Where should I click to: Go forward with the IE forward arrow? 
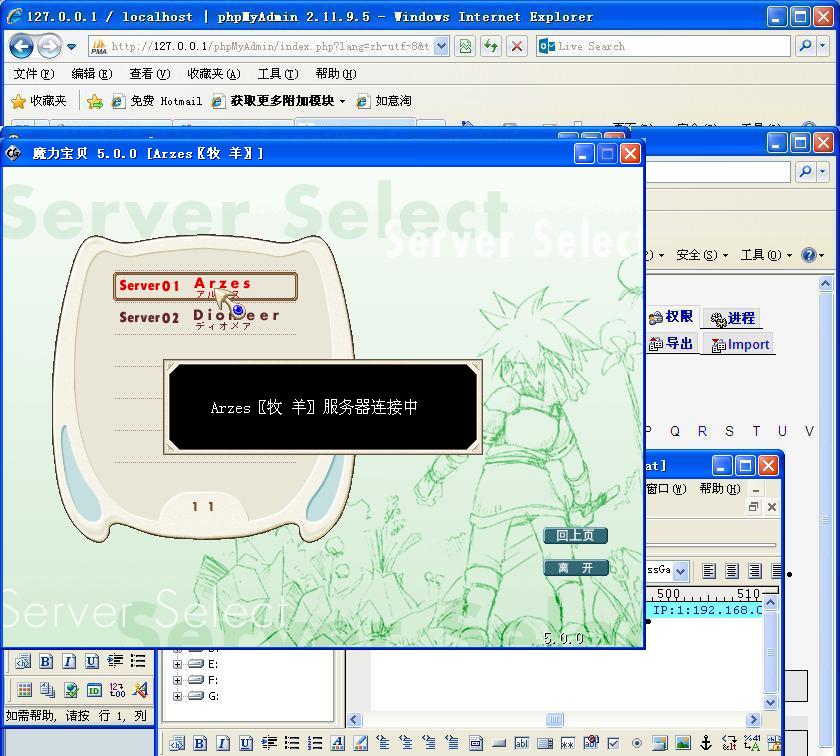pyautogui.click(x=50, y=47)
